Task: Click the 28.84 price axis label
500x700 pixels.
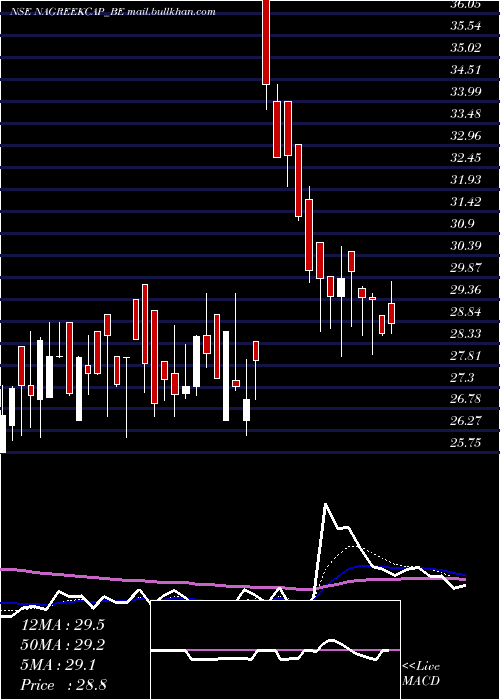Action: coord(466,312)
